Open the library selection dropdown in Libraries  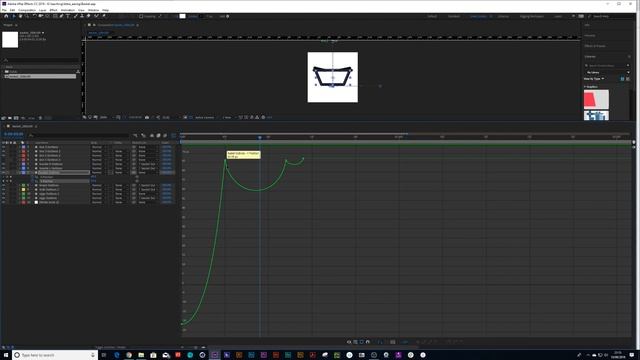[x=608, y=72]
